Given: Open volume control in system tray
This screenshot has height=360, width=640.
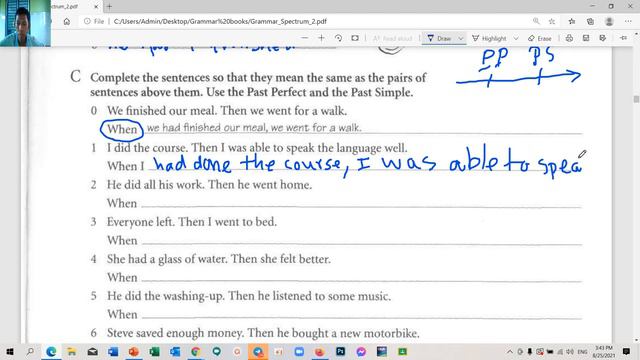Looking at the screenshot, I should tap(570, 351).
